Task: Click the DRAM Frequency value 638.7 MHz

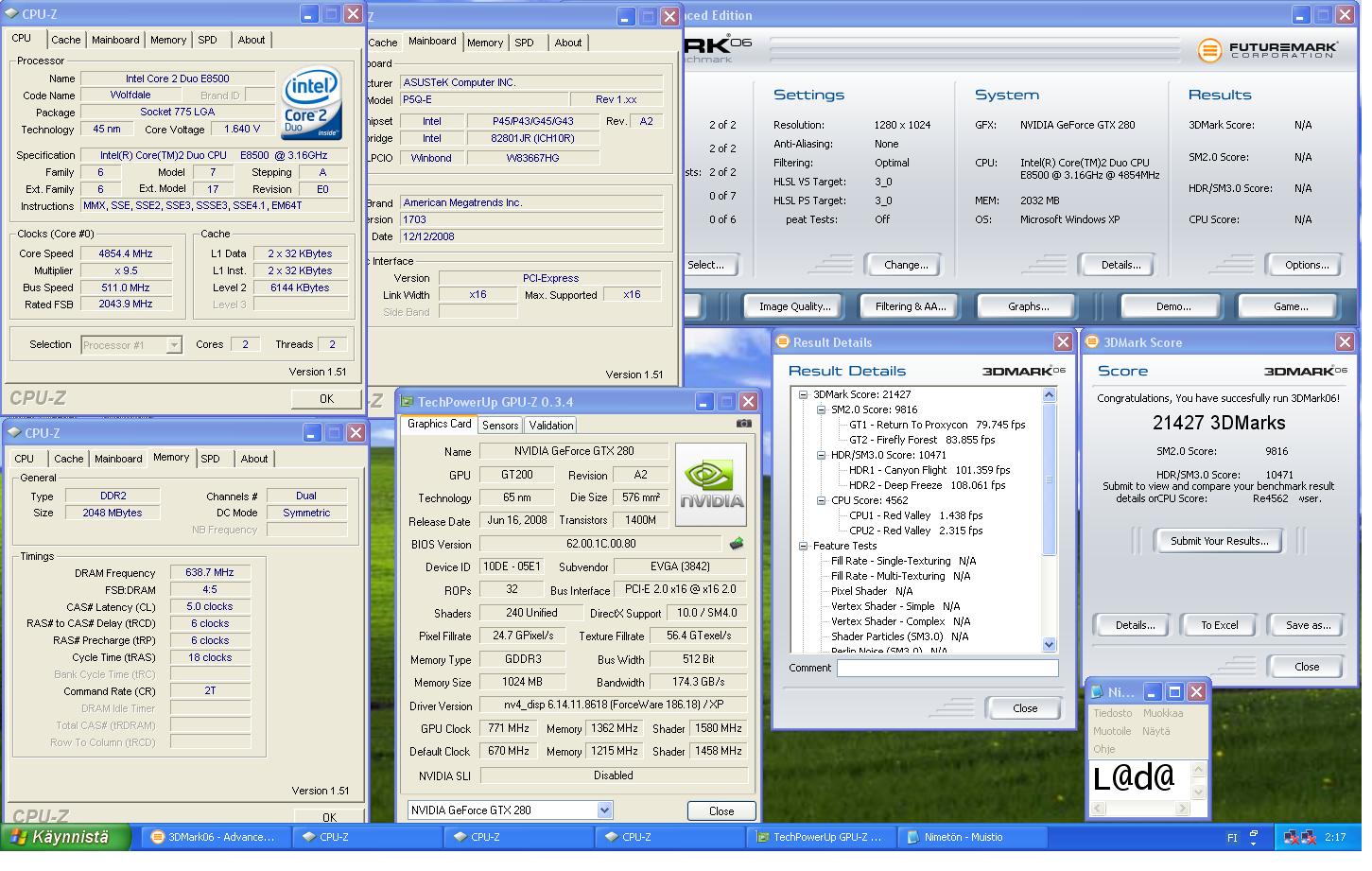Action: click(210, 573)
